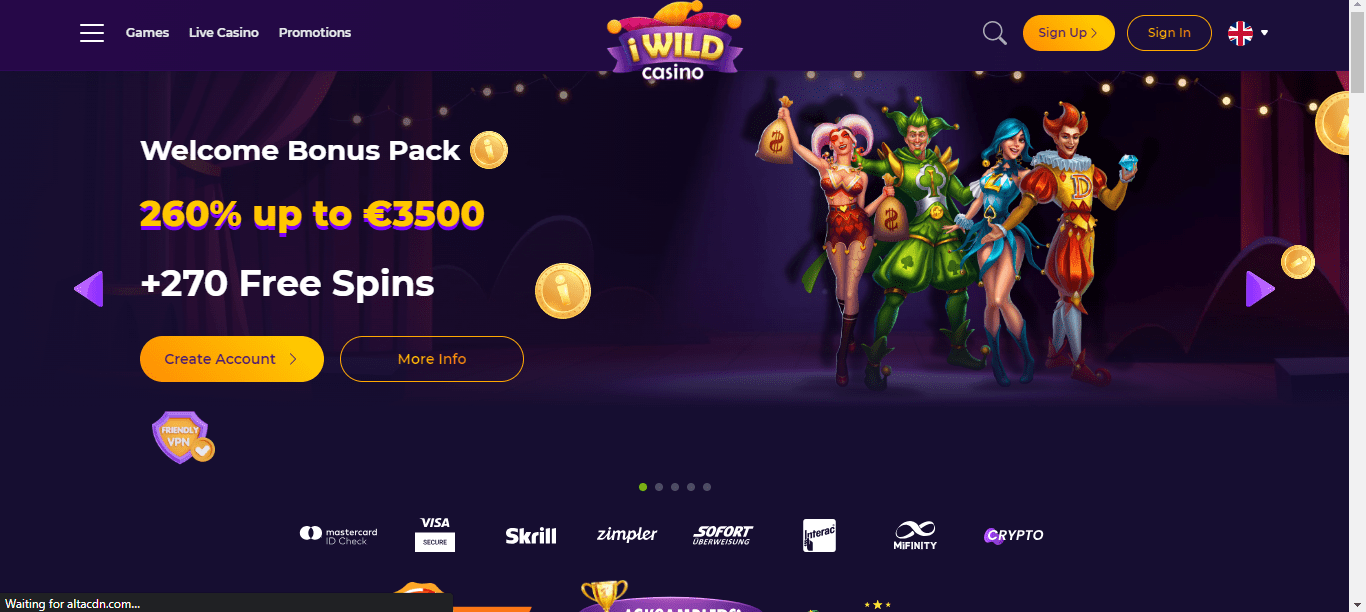Click the Zimpler payment logo

[x=627, y=535]
